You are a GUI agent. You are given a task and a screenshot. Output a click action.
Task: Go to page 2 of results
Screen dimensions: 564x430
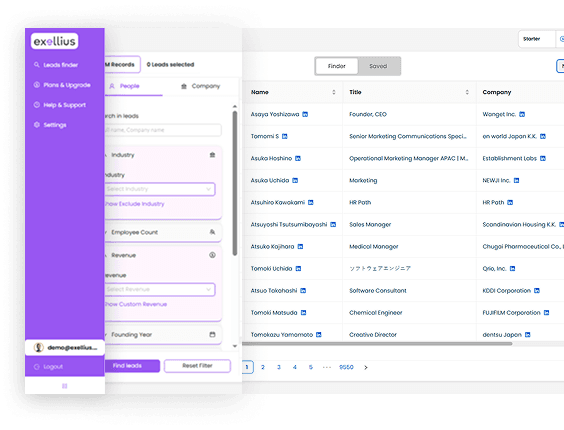pos(263,367)
